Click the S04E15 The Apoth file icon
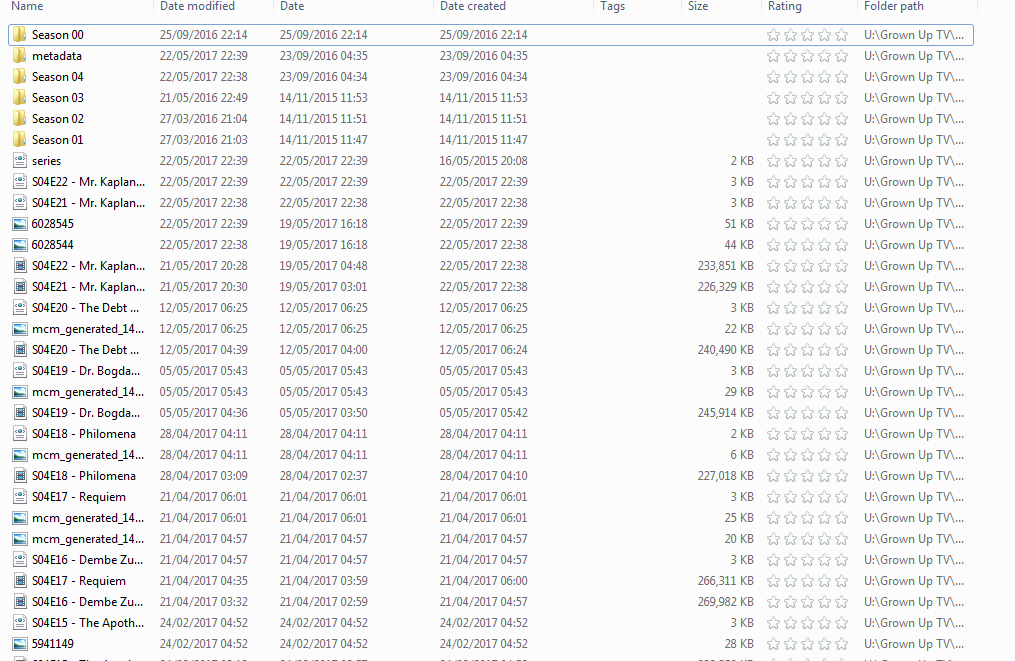Image resolution: width=1015 pixels, height=661 pixels. [20, 623]
